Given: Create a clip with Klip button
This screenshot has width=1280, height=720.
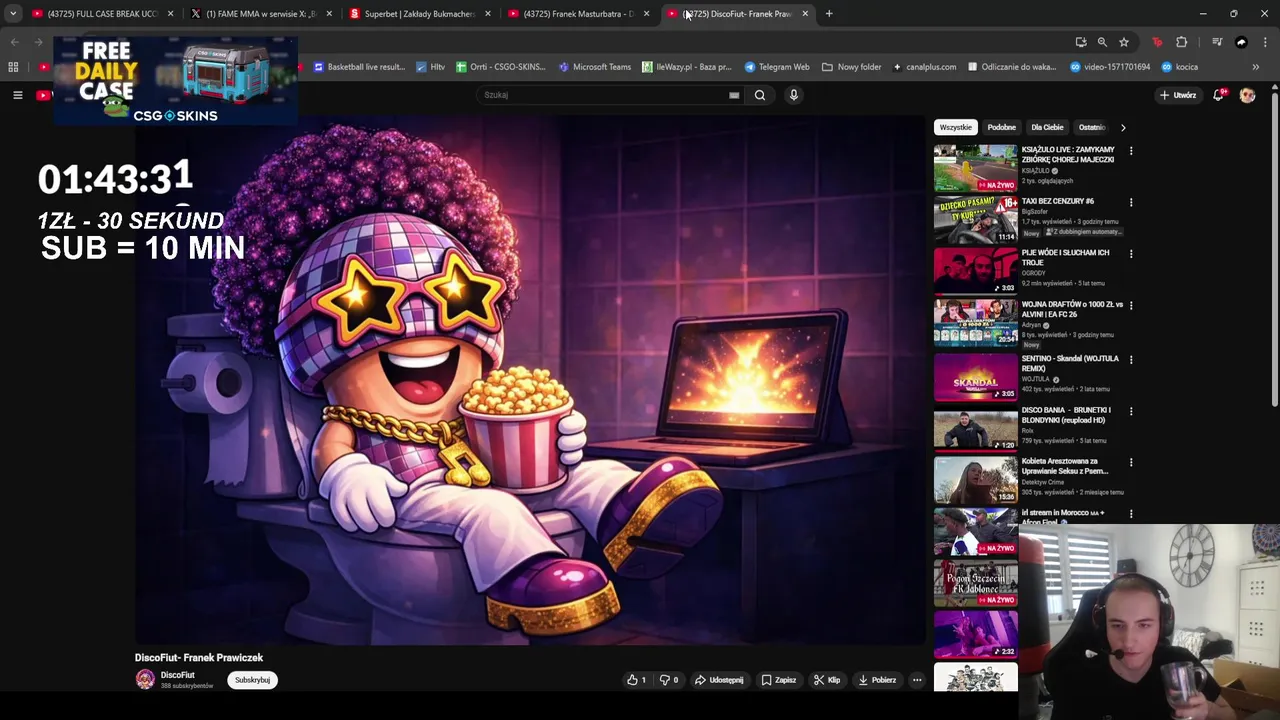Looking at the screenshot, I should (826, 680).
